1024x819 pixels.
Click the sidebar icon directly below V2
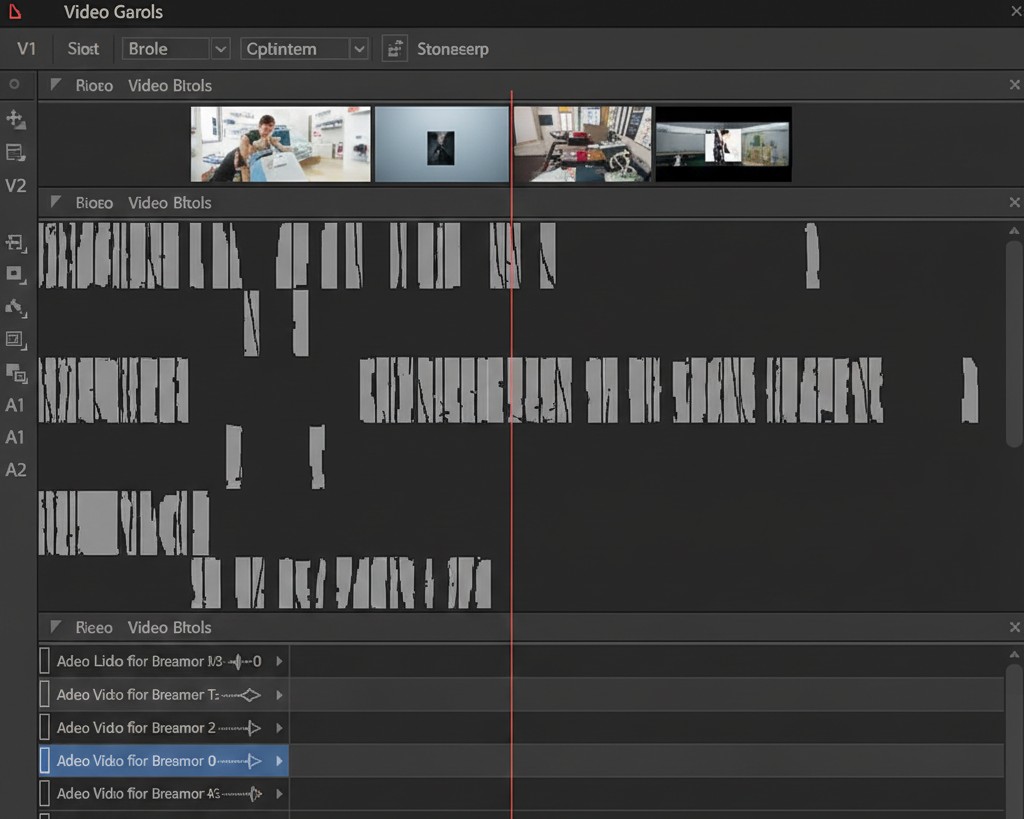point(15,242)
